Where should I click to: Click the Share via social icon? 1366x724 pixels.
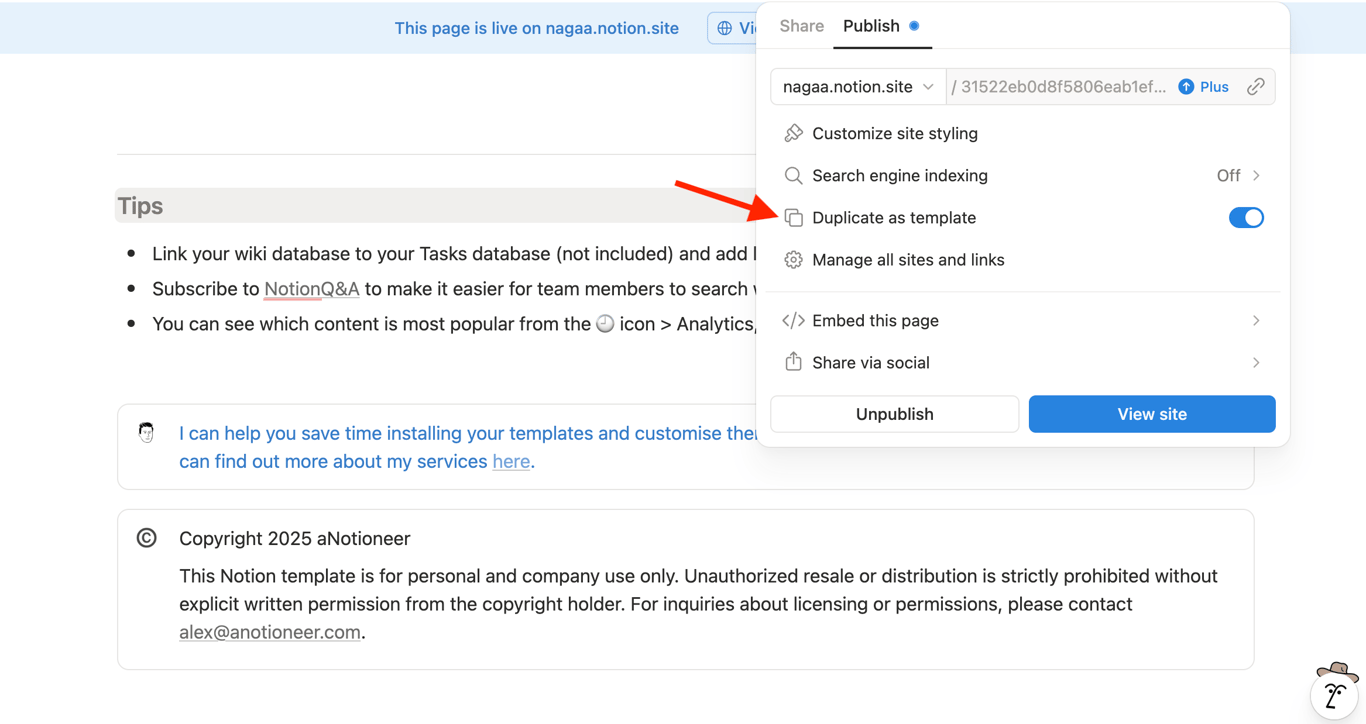(793, 362)
